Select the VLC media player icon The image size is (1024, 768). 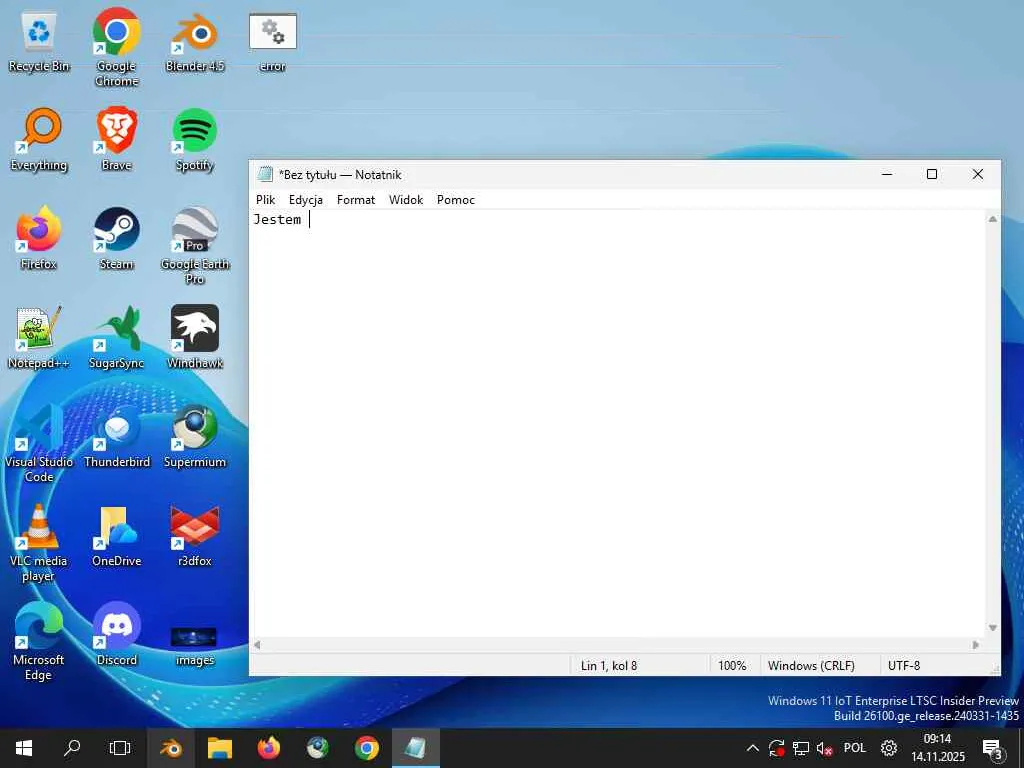(39, 543)
